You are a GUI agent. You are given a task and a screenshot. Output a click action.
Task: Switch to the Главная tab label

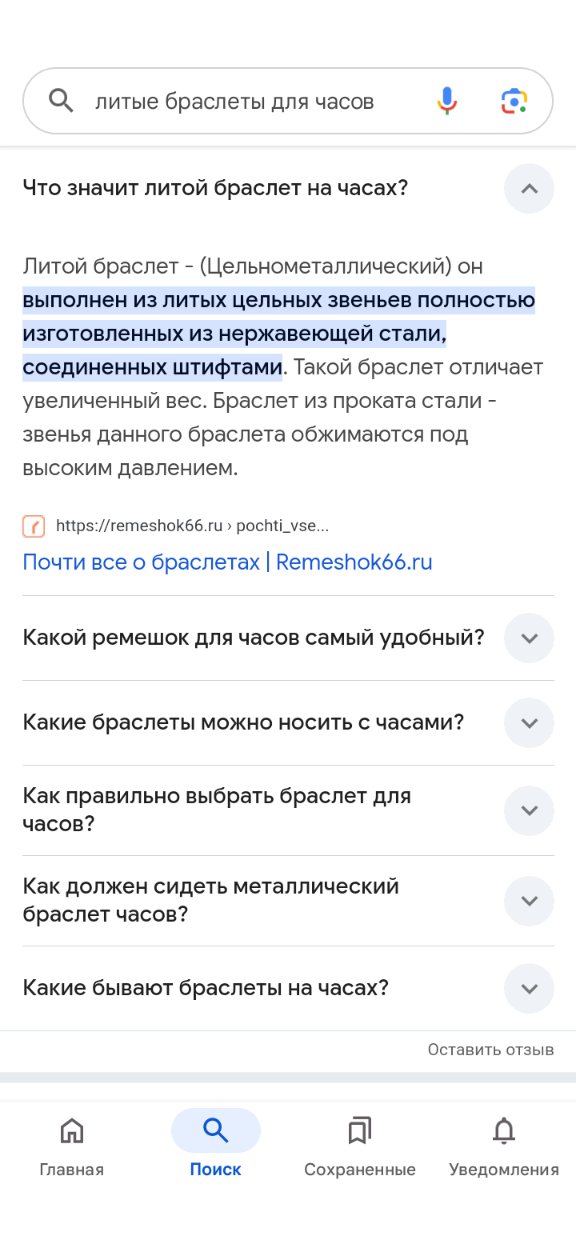(x=72, y=1169)
